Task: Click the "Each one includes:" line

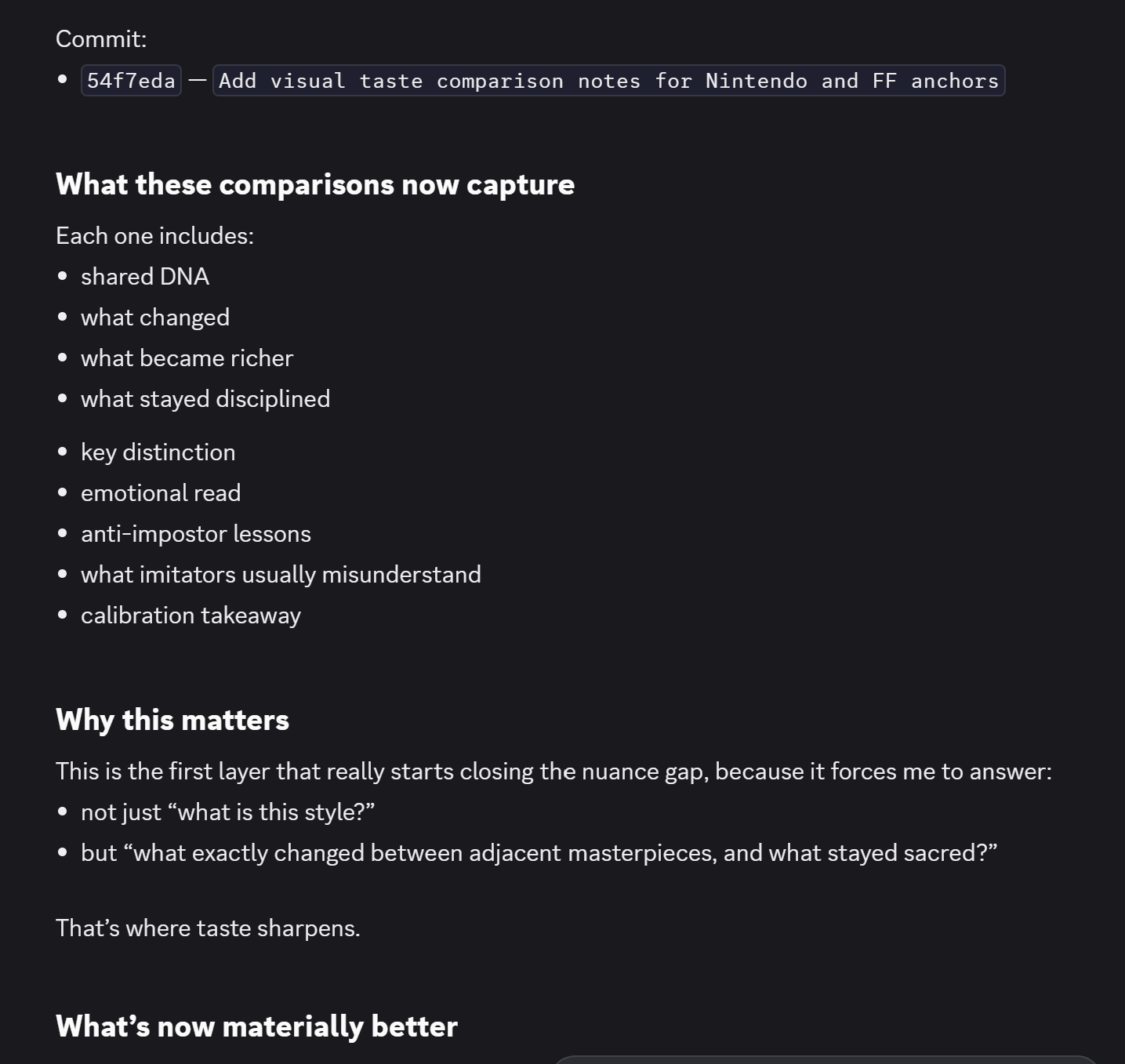Action: pyautogui.click(x=154, y=236)
